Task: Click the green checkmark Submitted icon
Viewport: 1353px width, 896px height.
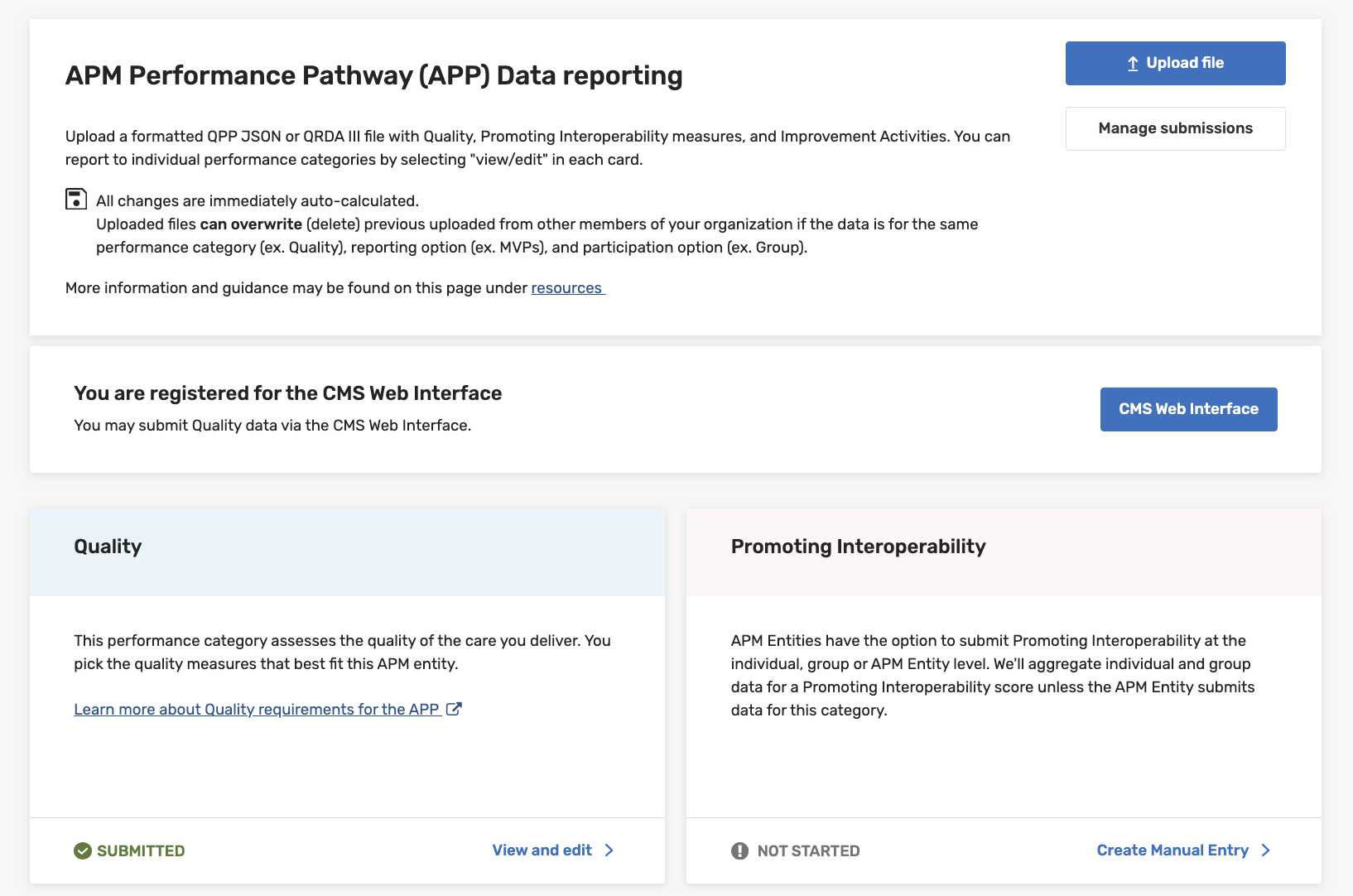Action: pos(83,850)
